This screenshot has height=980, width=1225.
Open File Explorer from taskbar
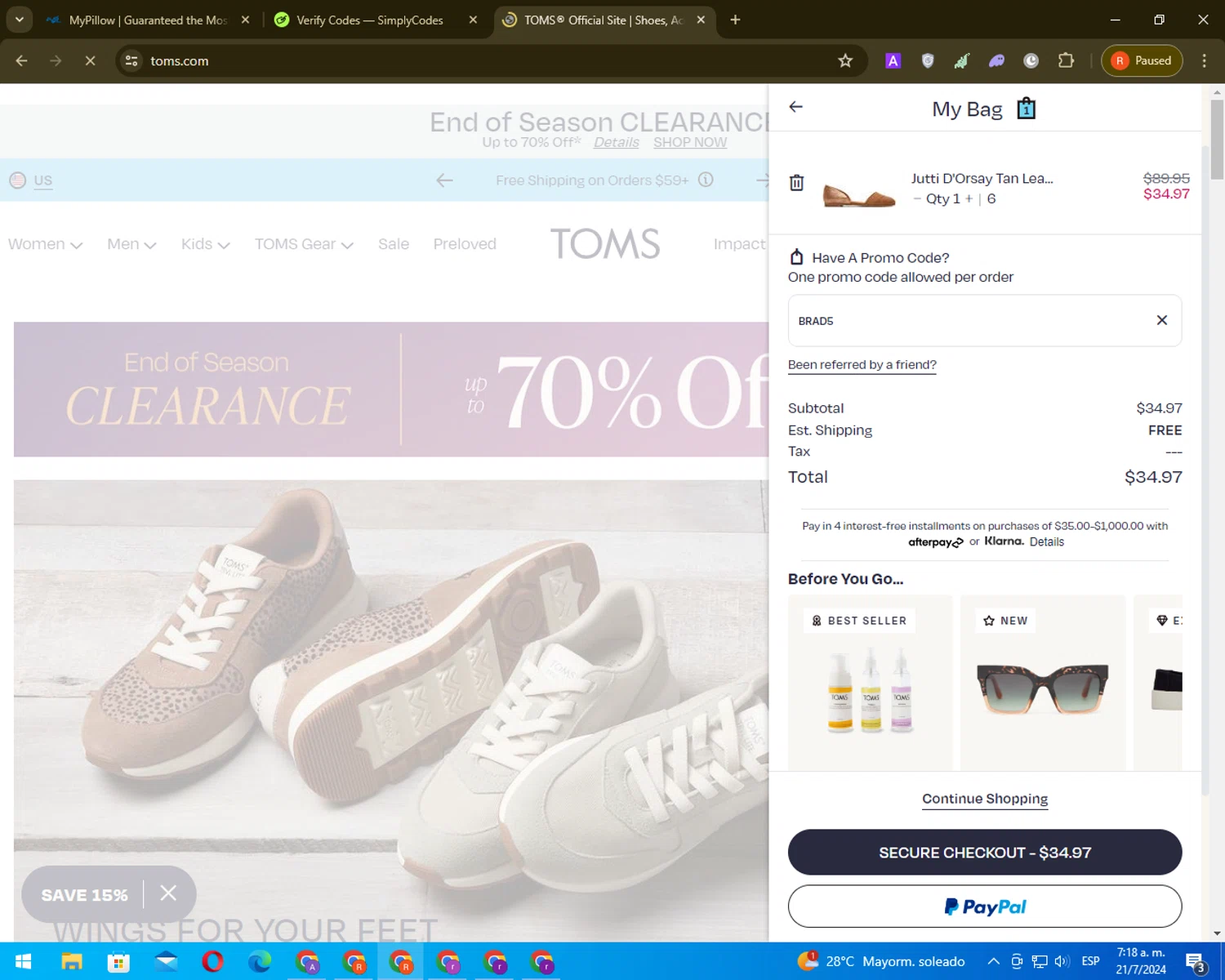[72, 962]
